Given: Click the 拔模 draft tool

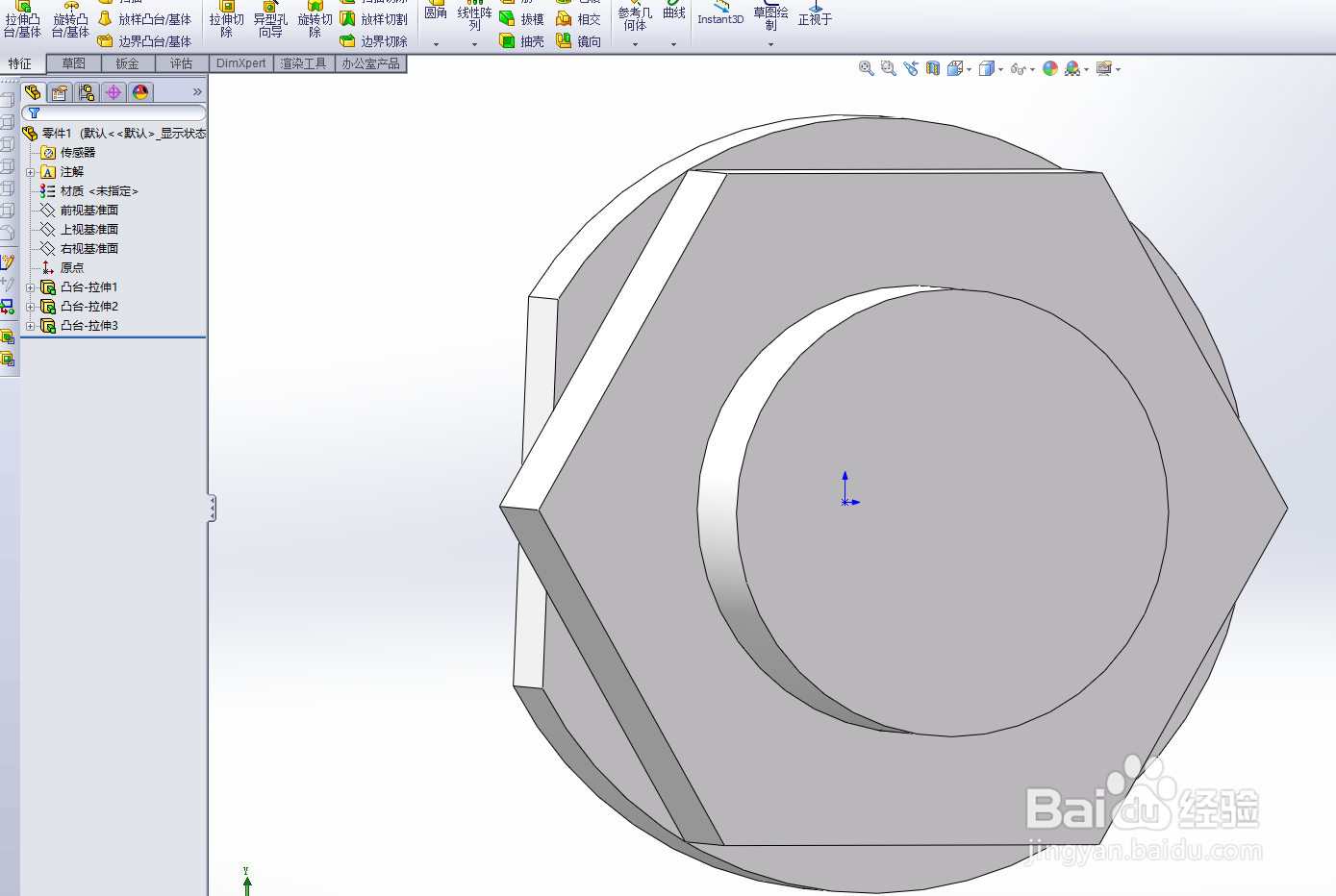Looking at the screenshot, I should click(522, 19).
